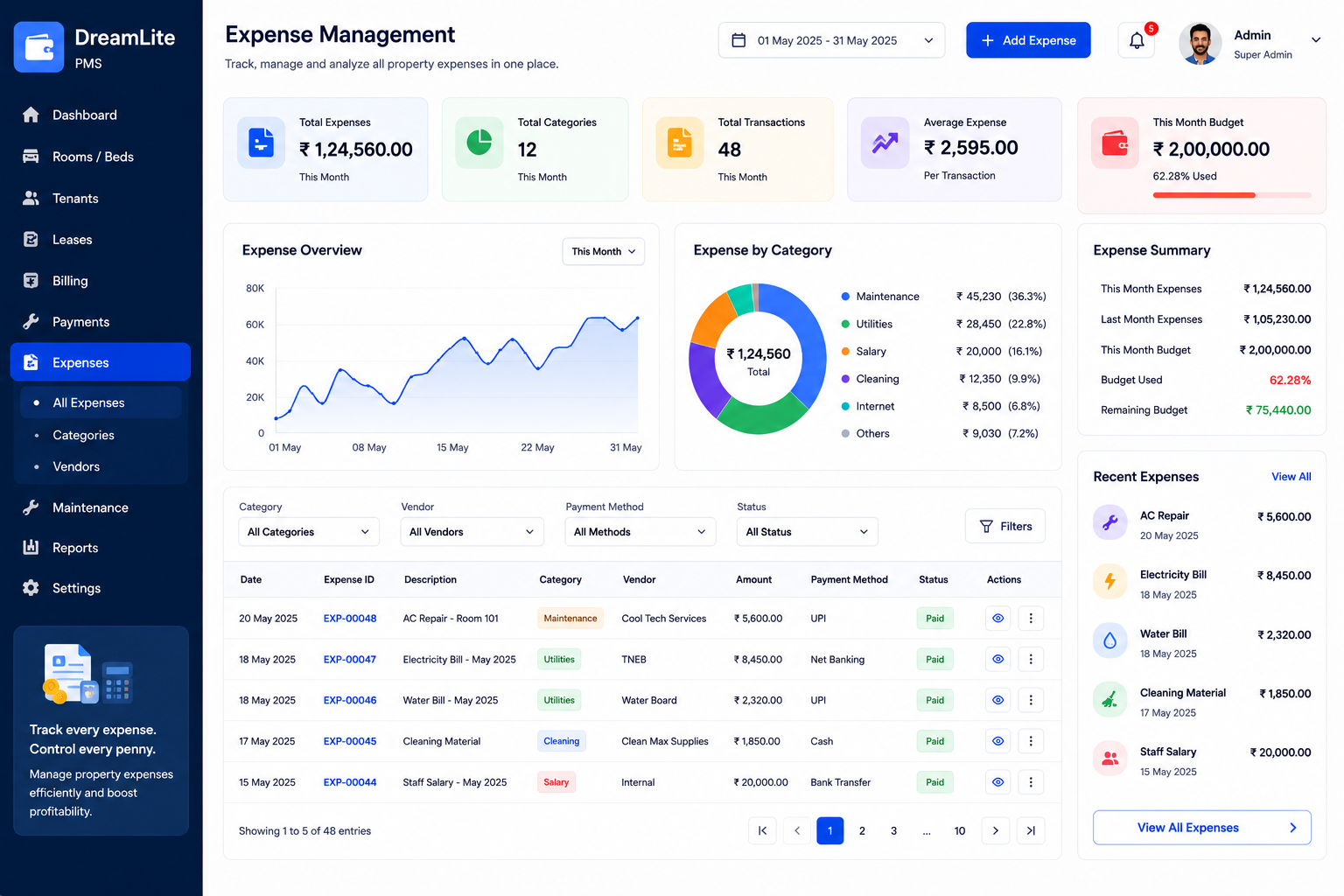Screen dimensions: 1344x896
Task: Click the Add Expense button
Action: click(1028, 40)
